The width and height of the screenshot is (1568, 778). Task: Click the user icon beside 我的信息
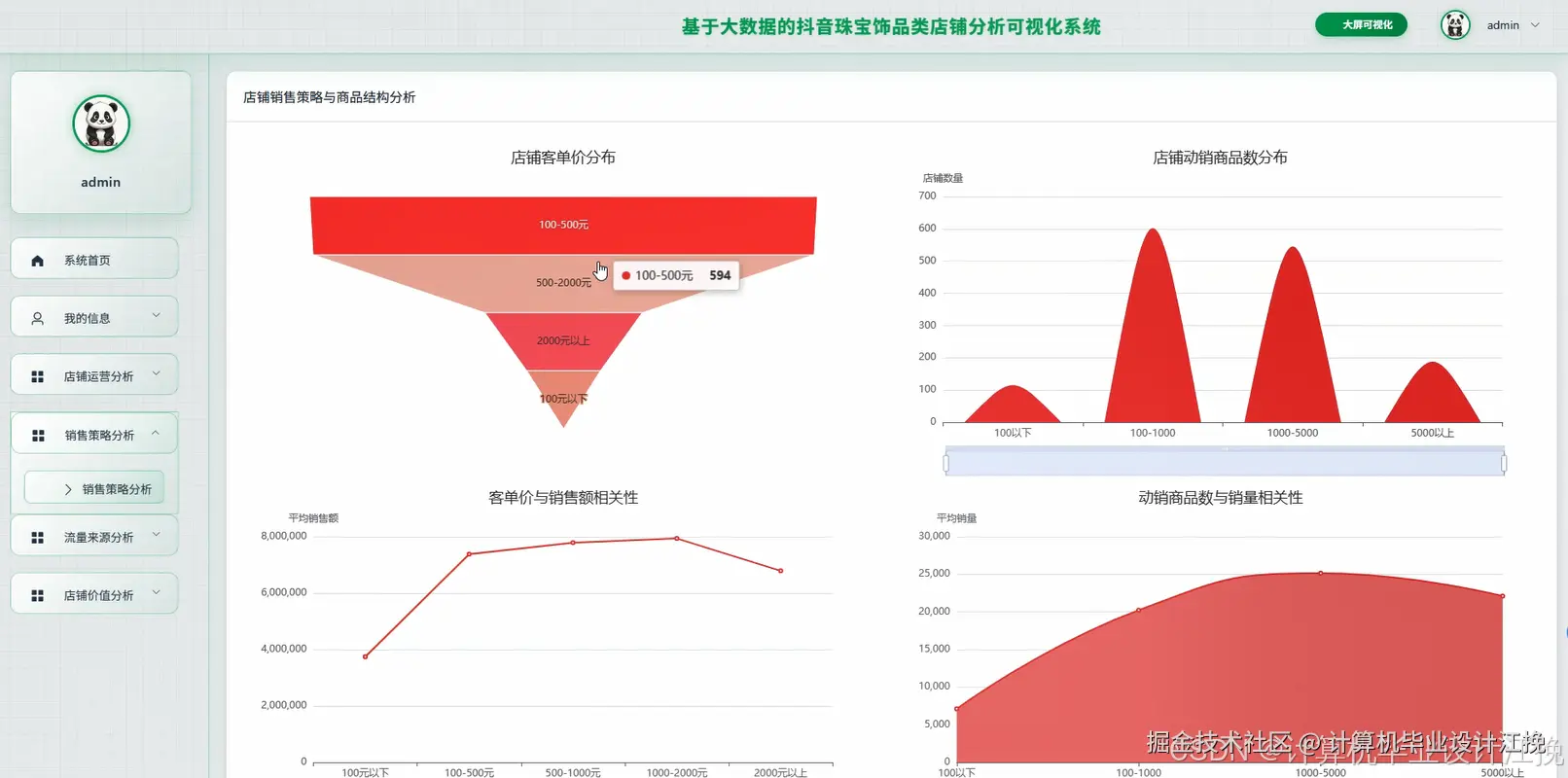click(x=37, y=318)
